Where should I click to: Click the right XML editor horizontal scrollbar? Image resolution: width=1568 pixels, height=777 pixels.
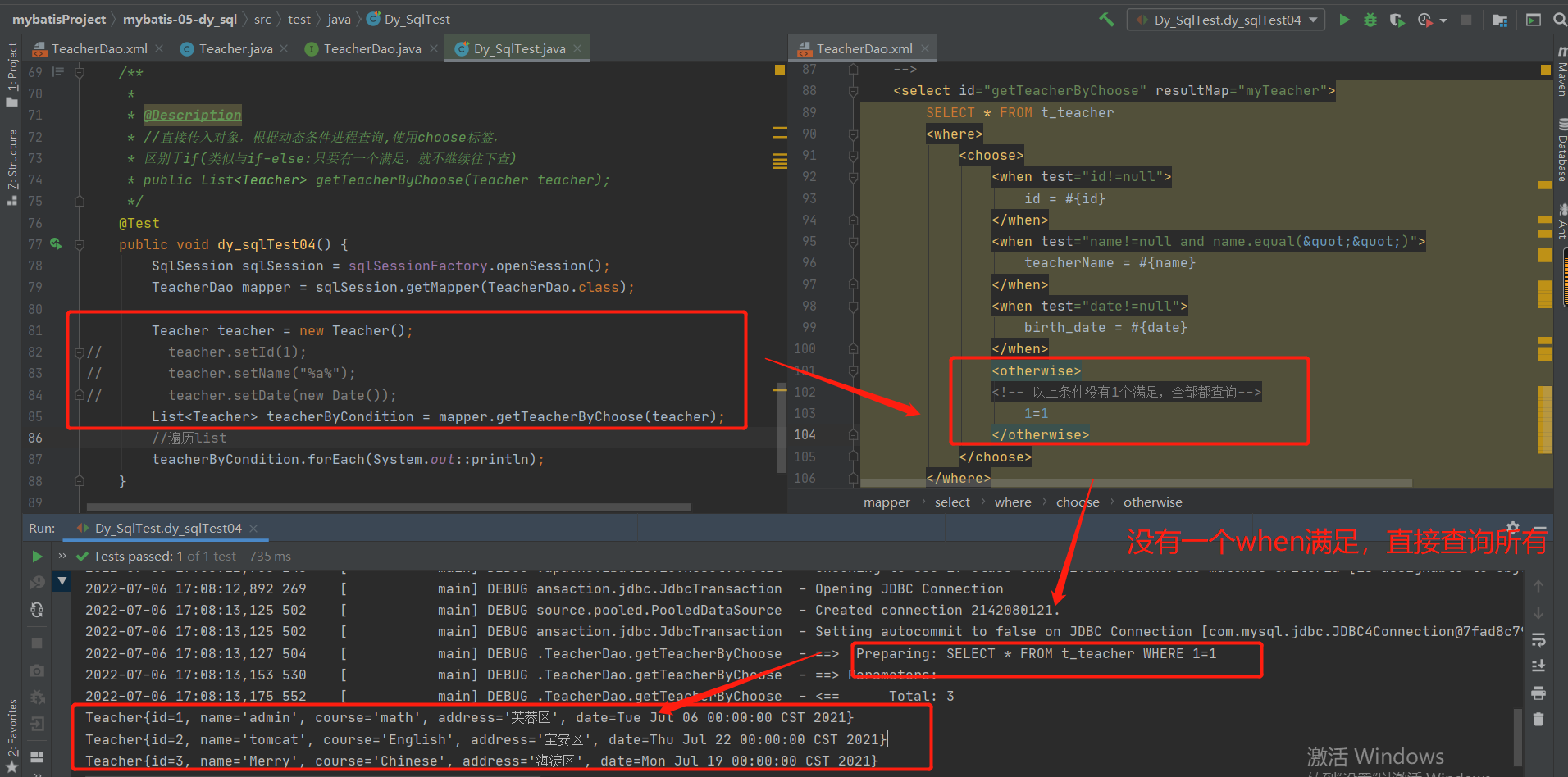[x=1136, y=483]
